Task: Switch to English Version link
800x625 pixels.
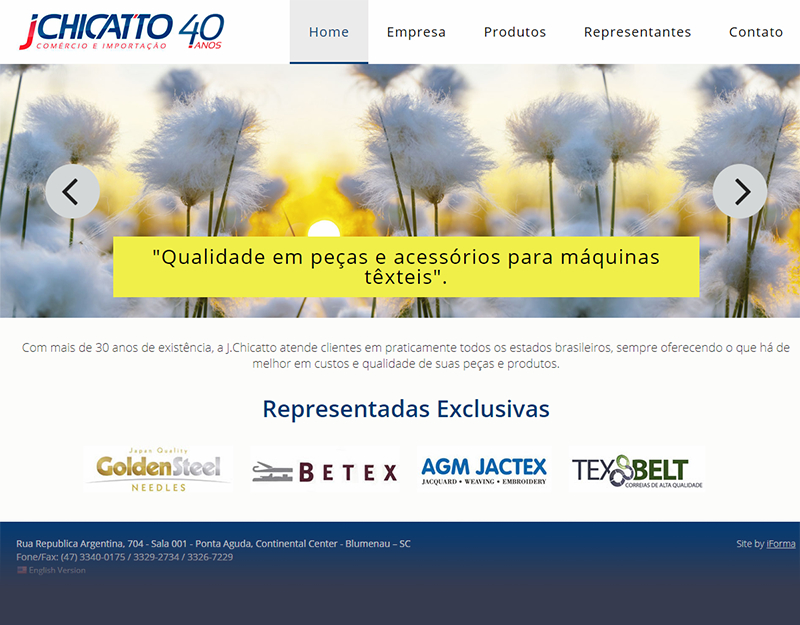Action: [x=57, y=570]
